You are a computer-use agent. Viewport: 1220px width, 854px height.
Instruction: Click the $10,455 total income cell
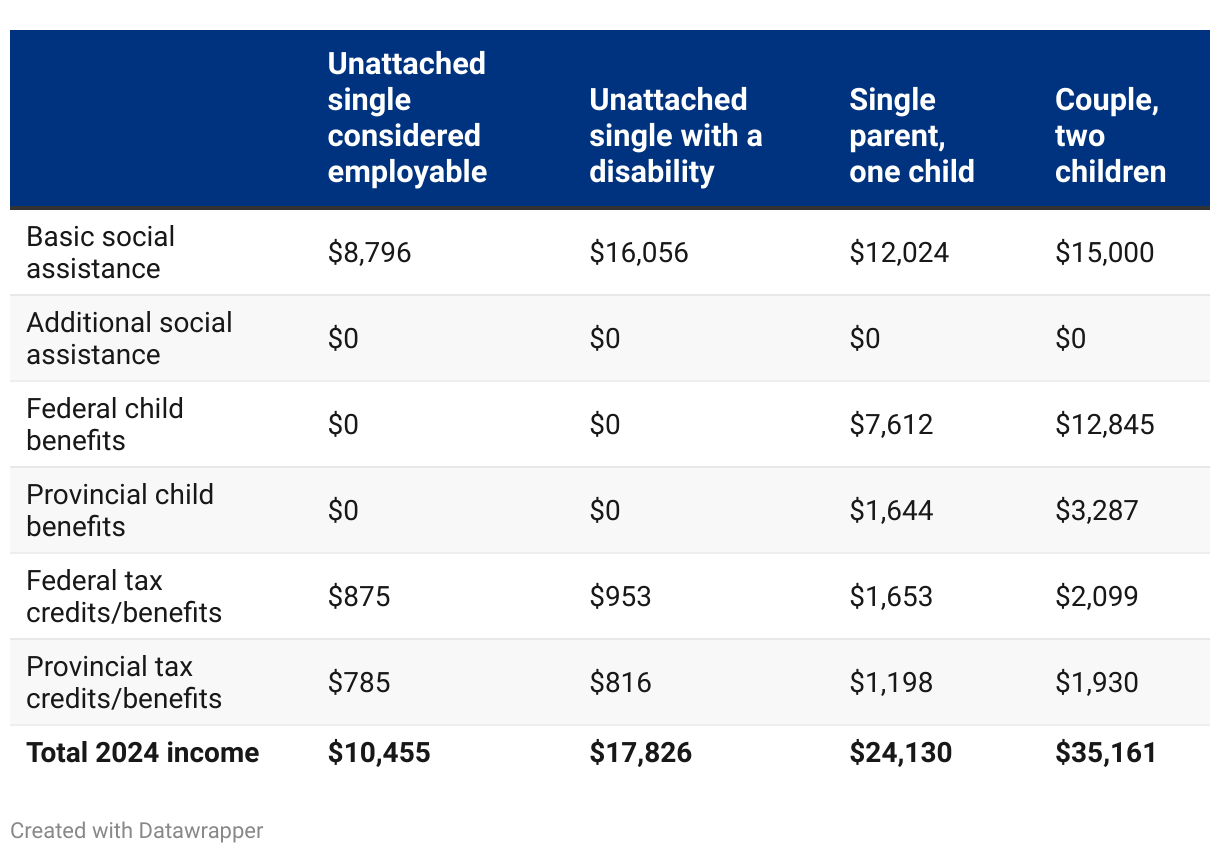(379, 752)
